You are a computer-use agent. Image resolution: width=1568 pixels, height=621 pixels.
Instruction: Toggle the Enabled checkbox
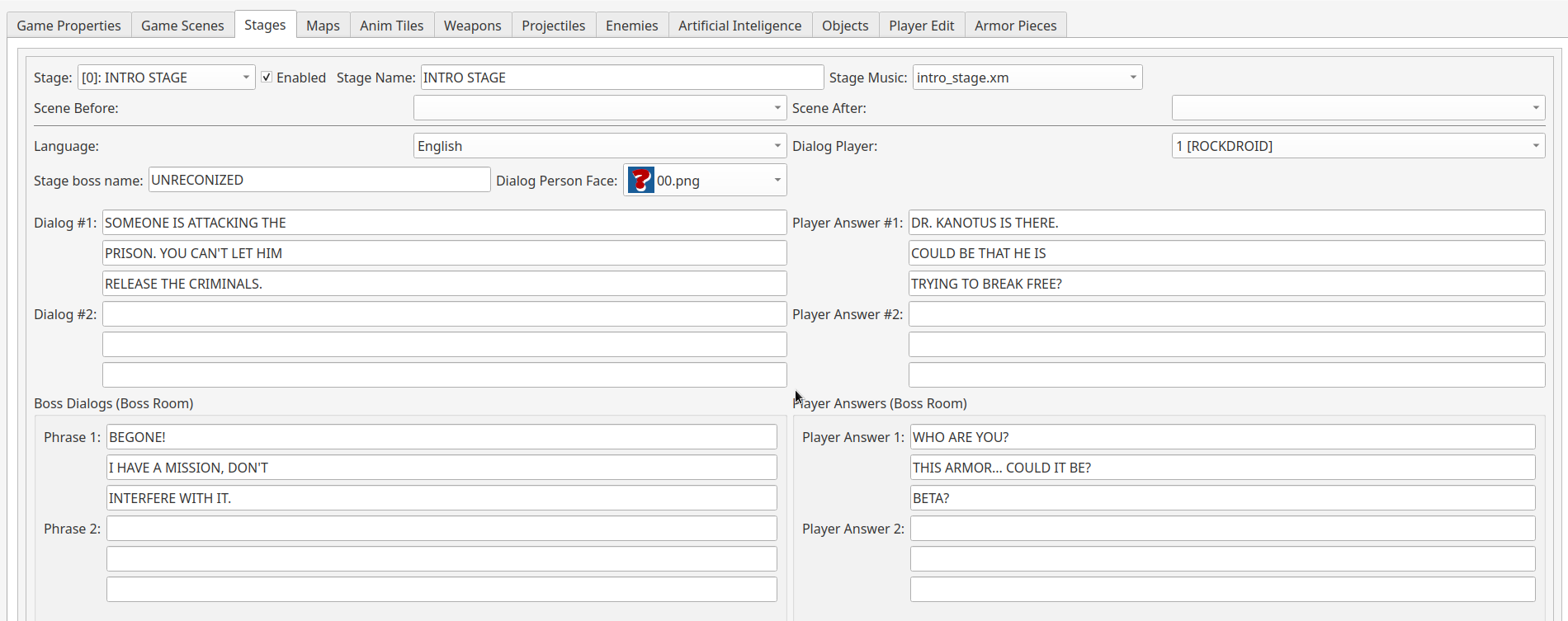tap(267, 78)
